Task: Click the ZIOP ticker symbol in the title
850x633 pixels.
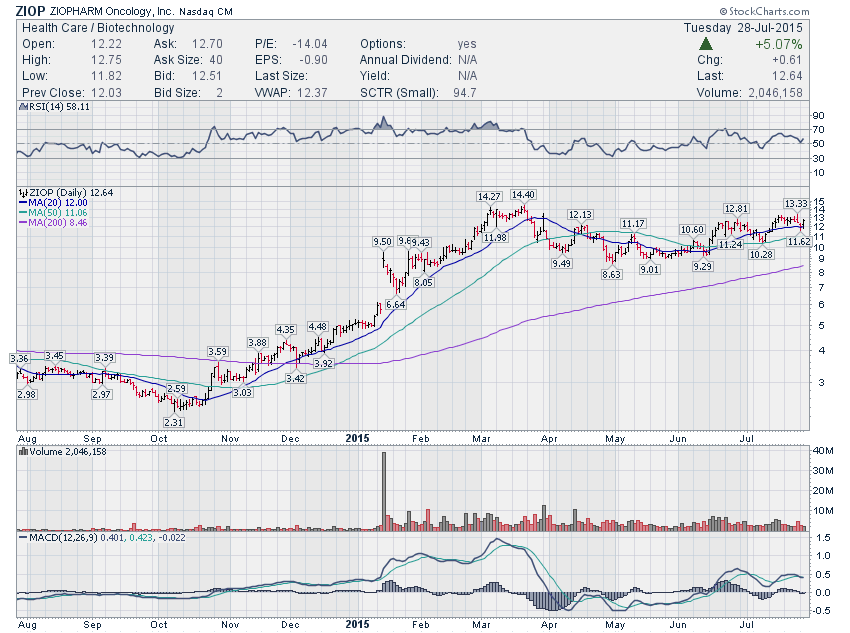Action: click(x=30, y=11)
